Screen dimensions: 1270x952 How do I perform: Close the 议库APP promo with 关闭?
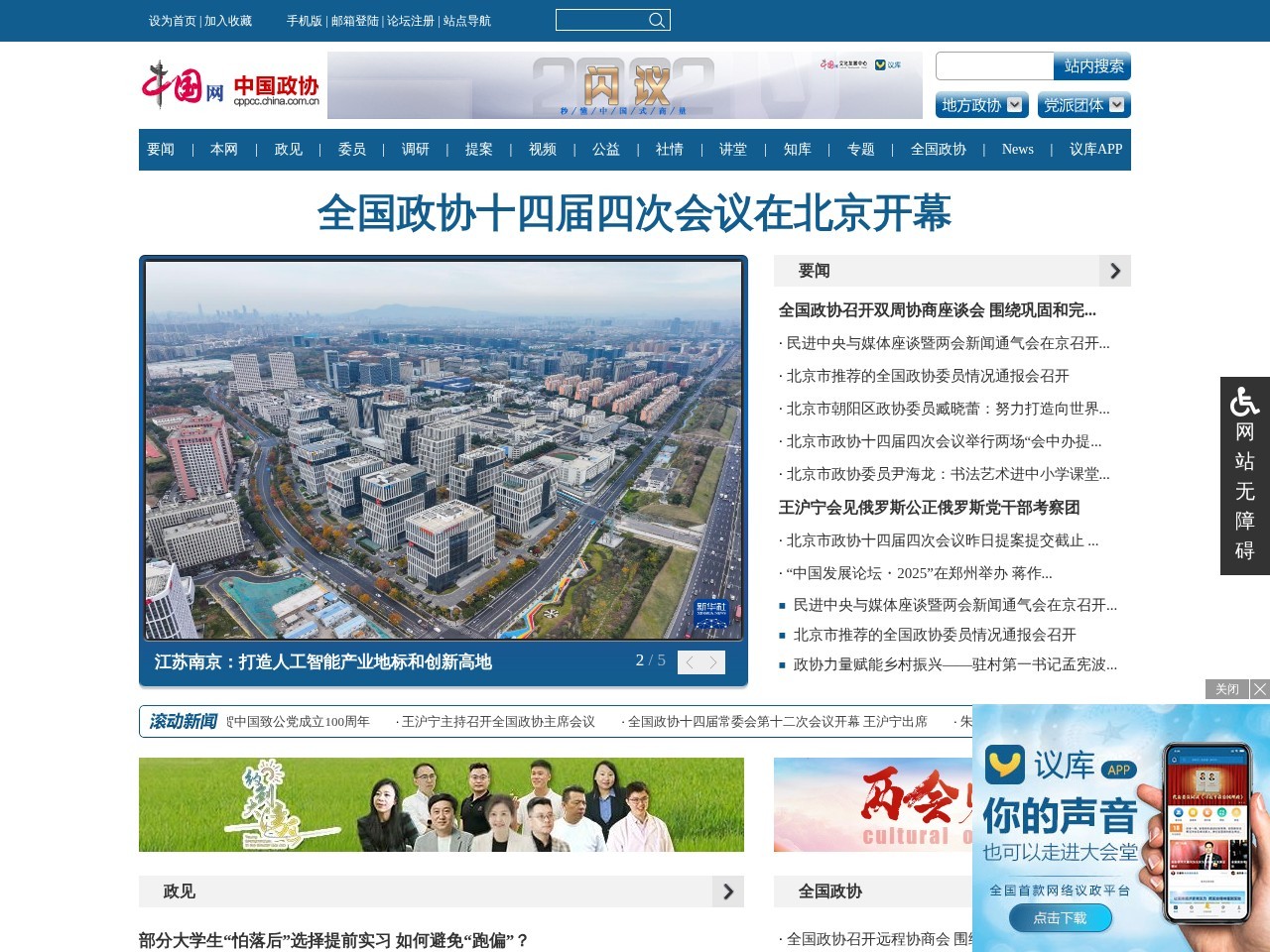click(1226, 688)
